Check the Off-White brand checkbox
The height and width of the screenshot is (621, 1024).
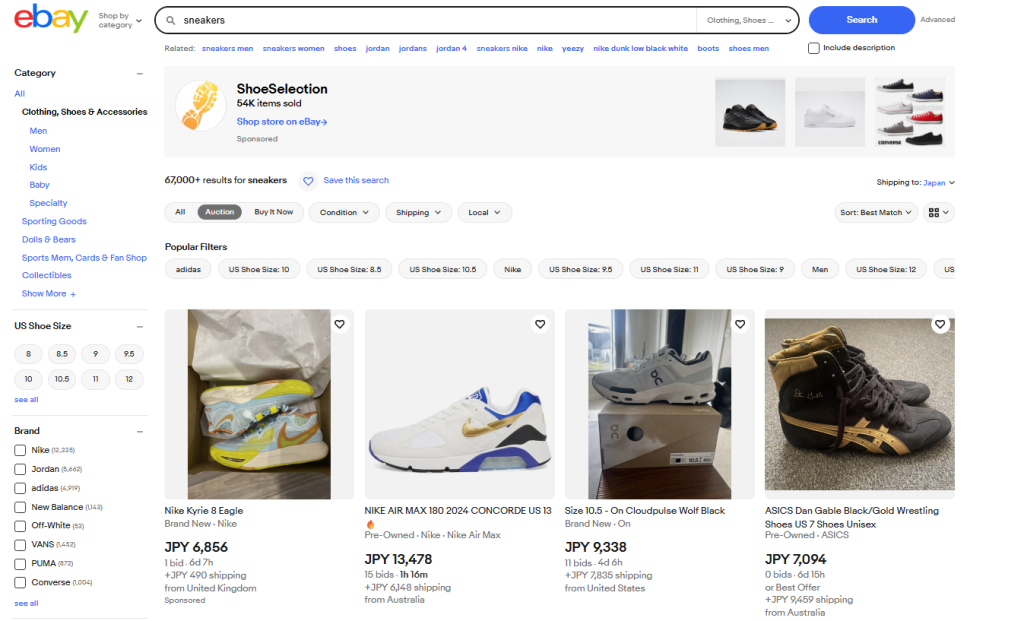(x=20, y=526)
